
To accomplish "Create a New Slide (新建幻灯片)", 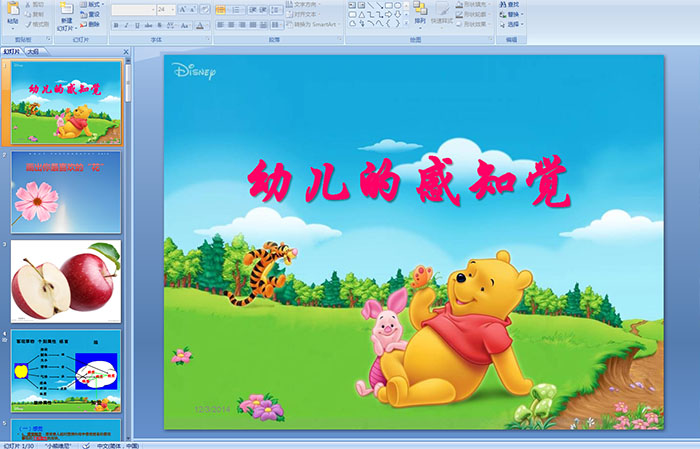I will [67, 16].
